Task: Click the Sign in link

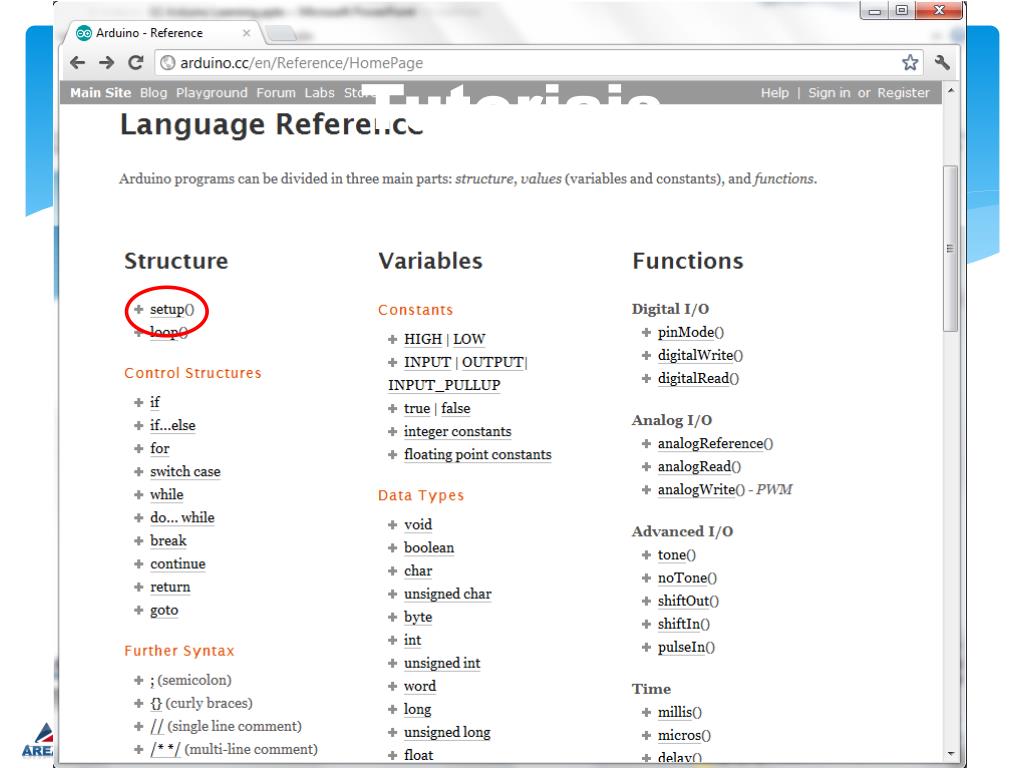Action: click(829, 93)
